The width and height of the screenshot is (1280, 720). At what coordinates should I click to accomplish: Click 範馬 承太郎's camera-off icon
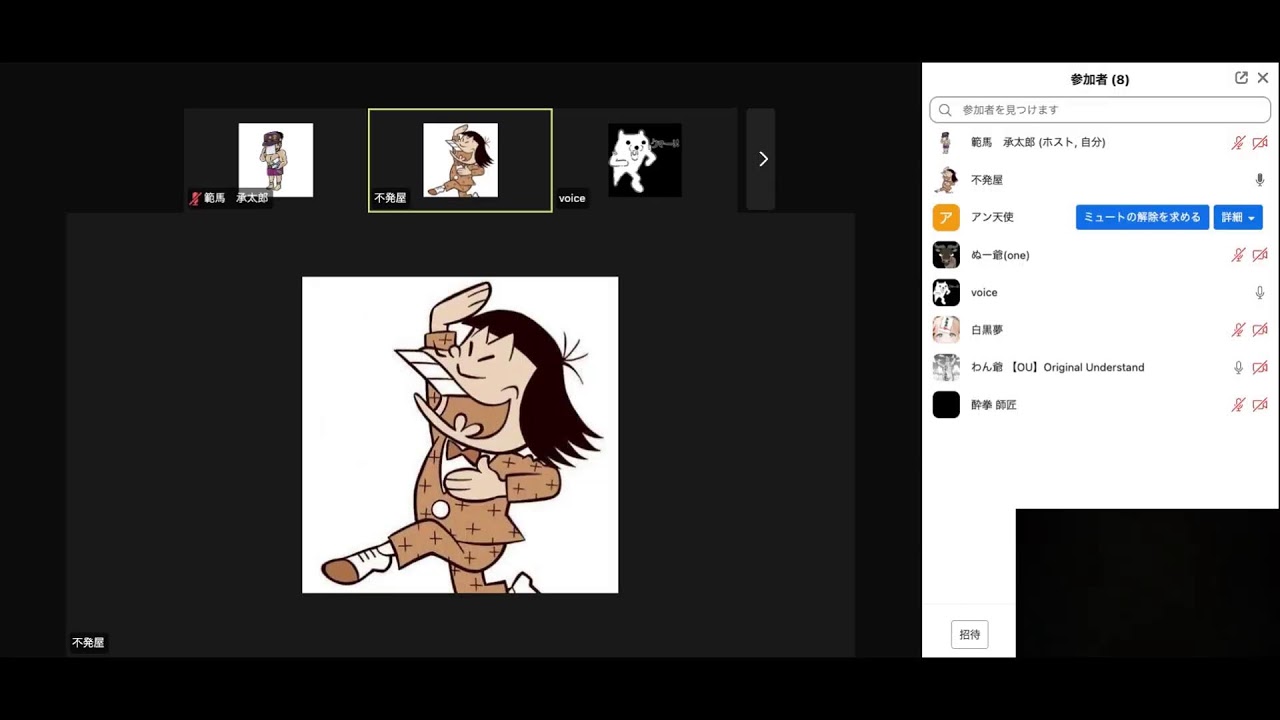(x=1260, y=143)
